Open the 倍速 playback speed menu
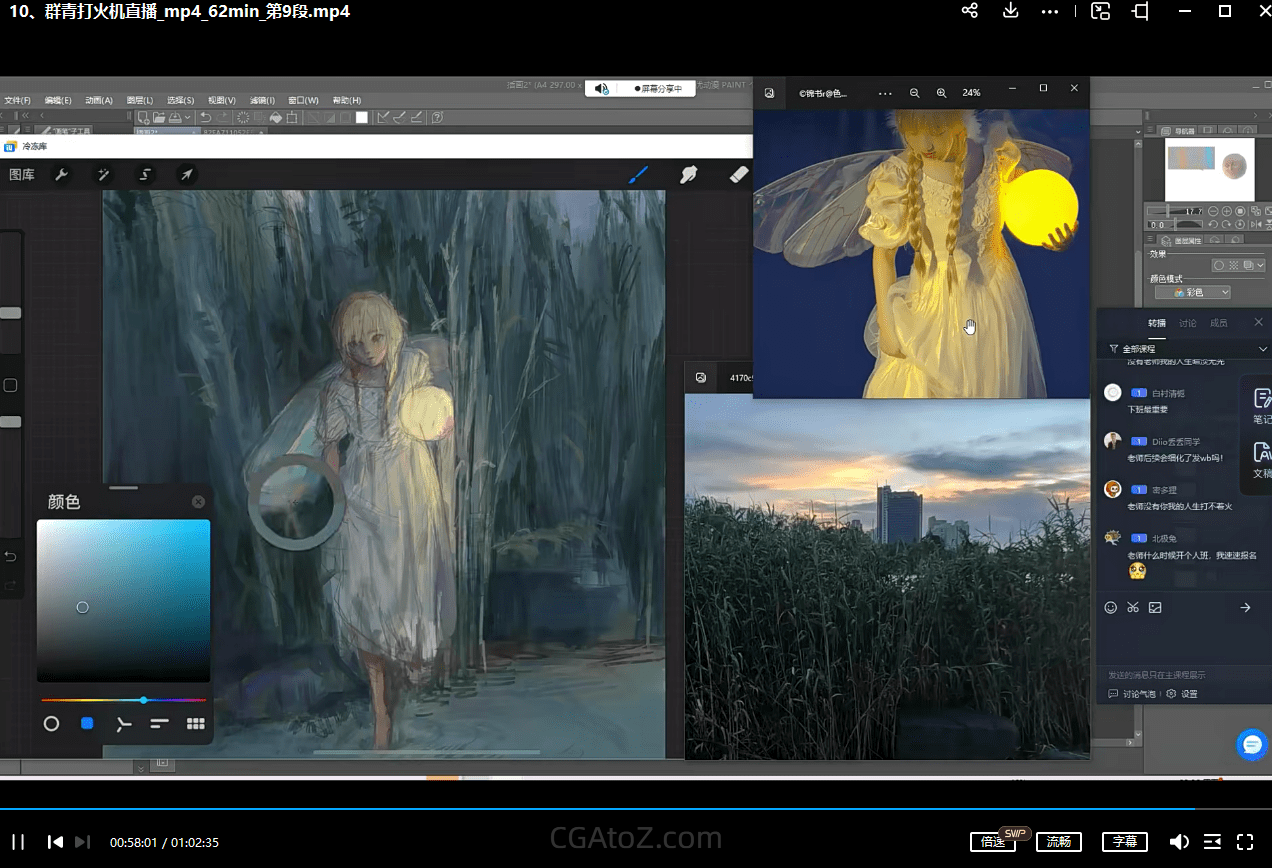 (992, 842)
